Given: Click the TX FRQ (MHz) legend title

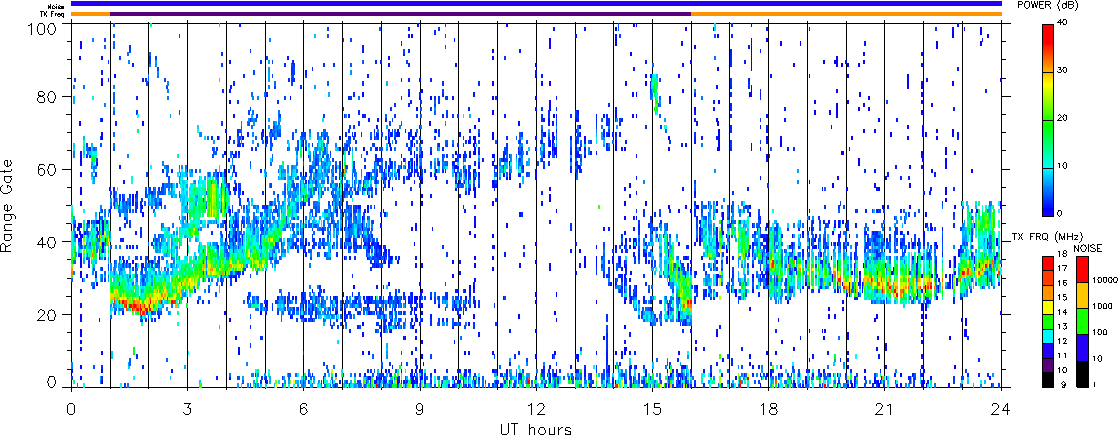Looking at the screenshot, I should tap(1047, 237).
